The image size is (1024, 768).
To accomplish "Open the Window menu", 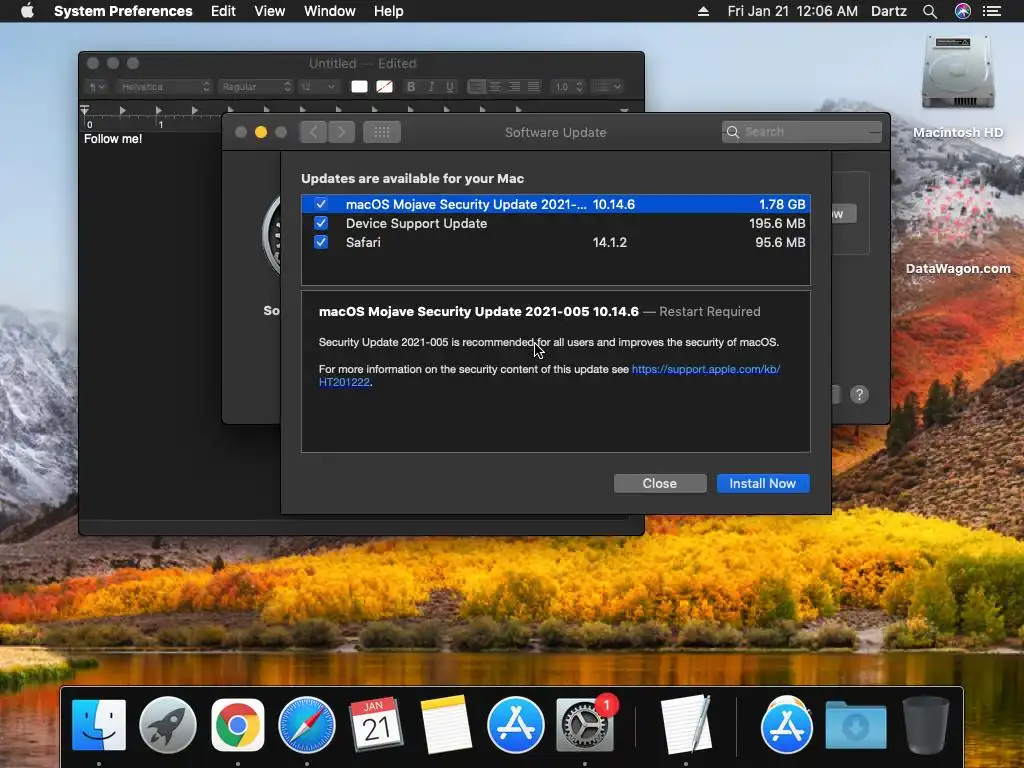I will (x=330, y=11).
